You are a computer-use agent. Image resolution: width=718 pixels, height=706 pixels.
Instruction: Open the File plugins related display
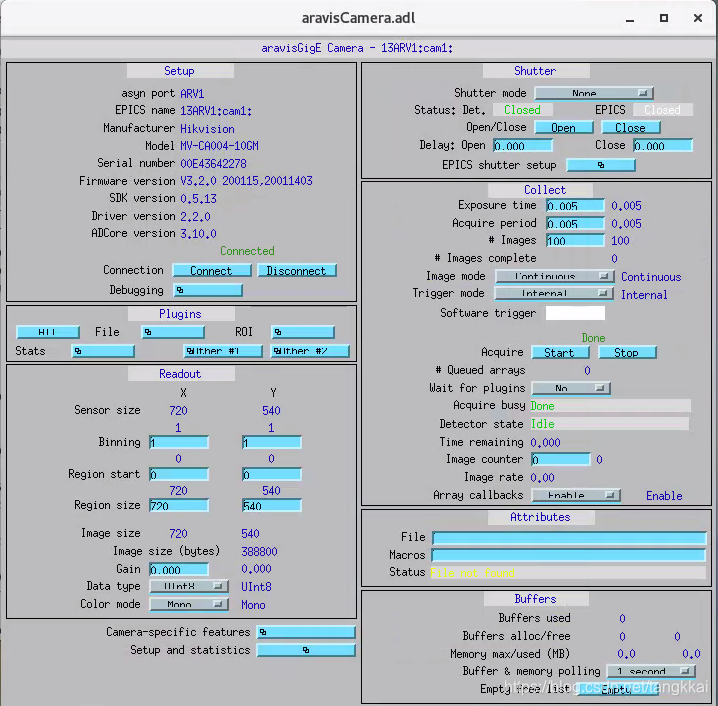(173, 332)
